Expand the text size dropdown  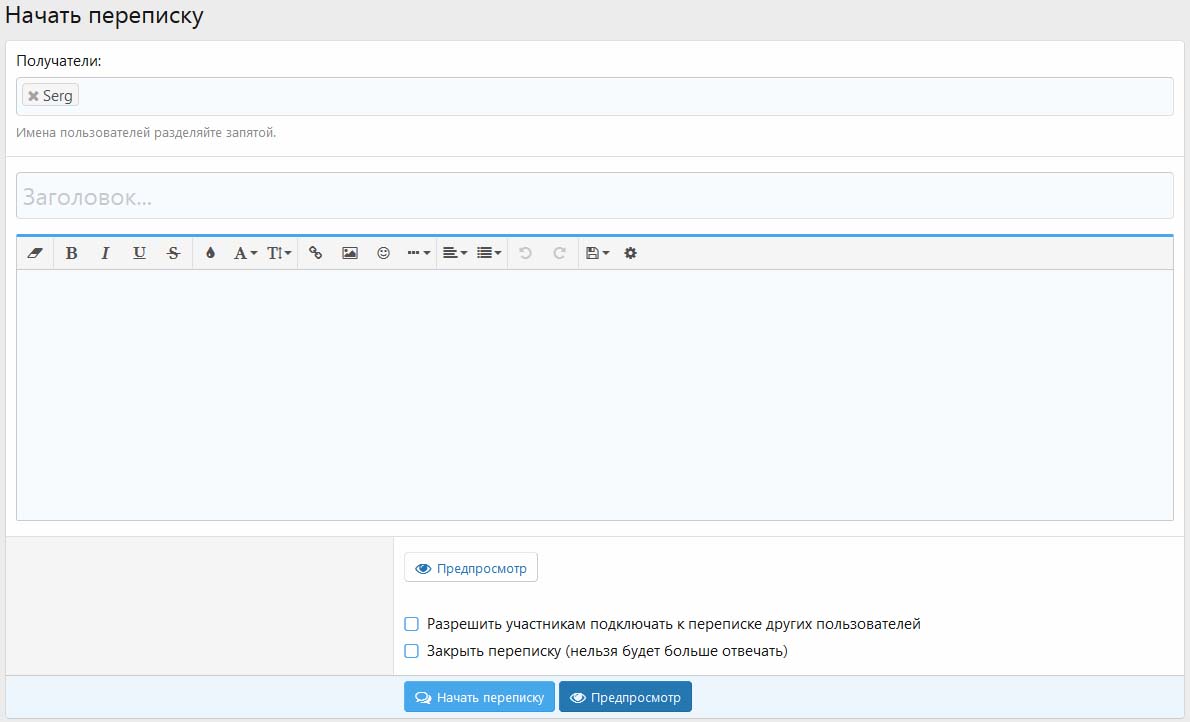(279, 253)
